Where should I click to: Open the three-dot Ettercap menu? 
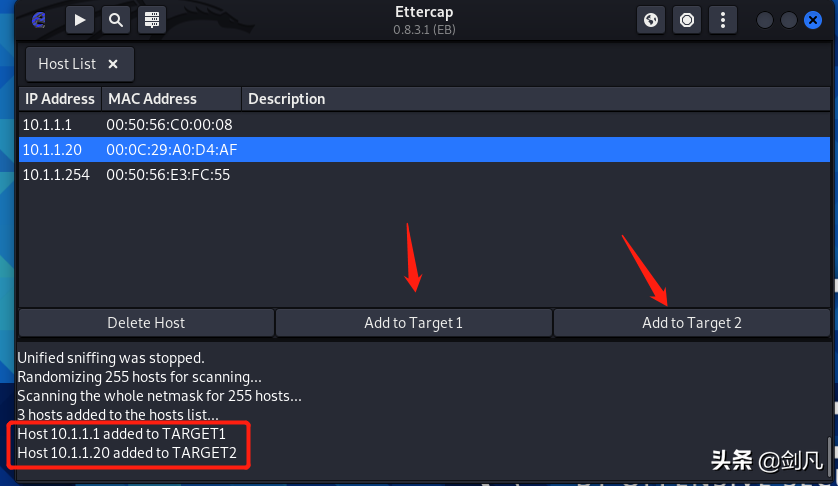pos(723,20)
